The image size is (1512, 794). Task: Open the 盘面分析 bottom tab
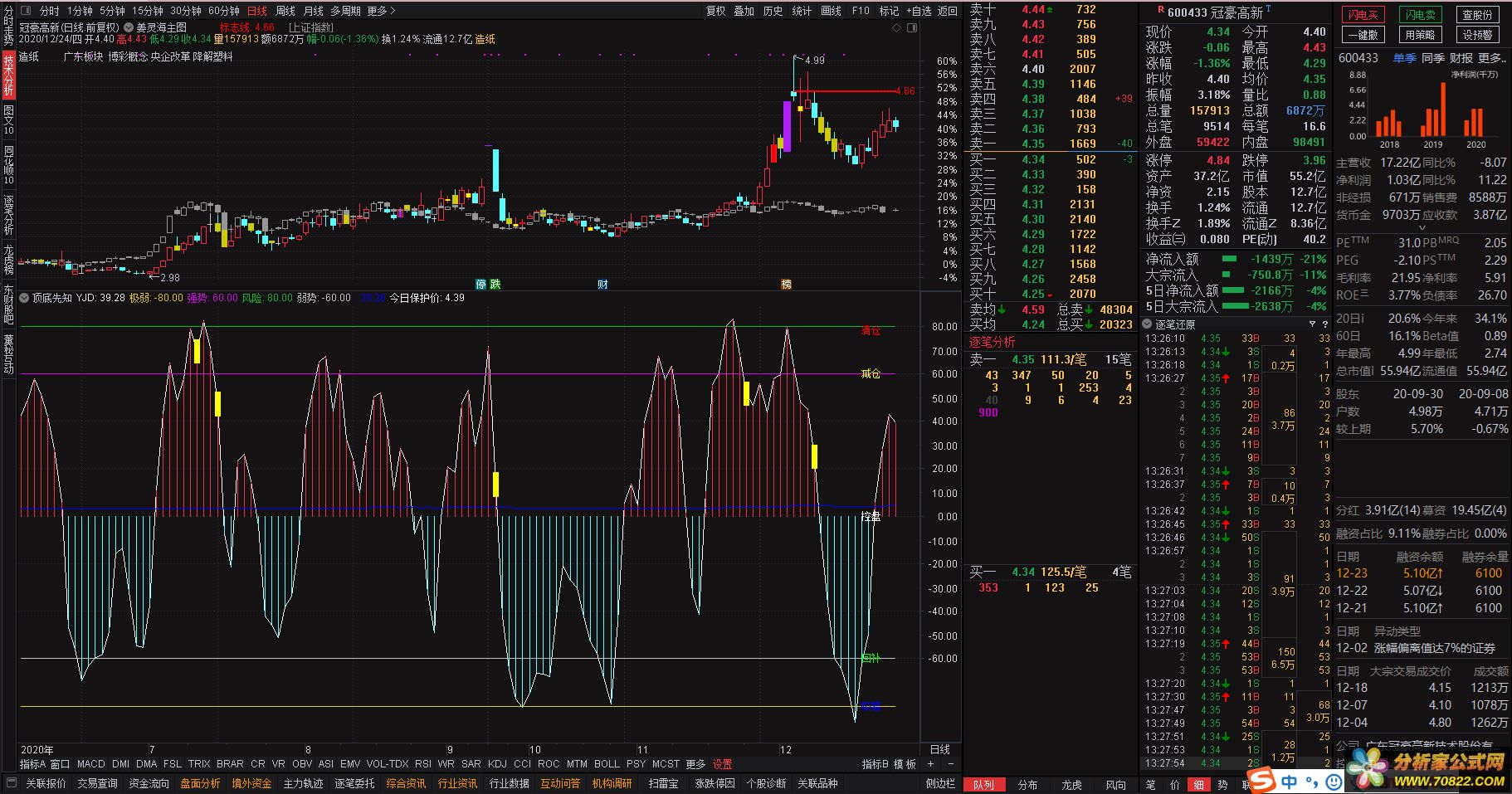tap(200, 783)
